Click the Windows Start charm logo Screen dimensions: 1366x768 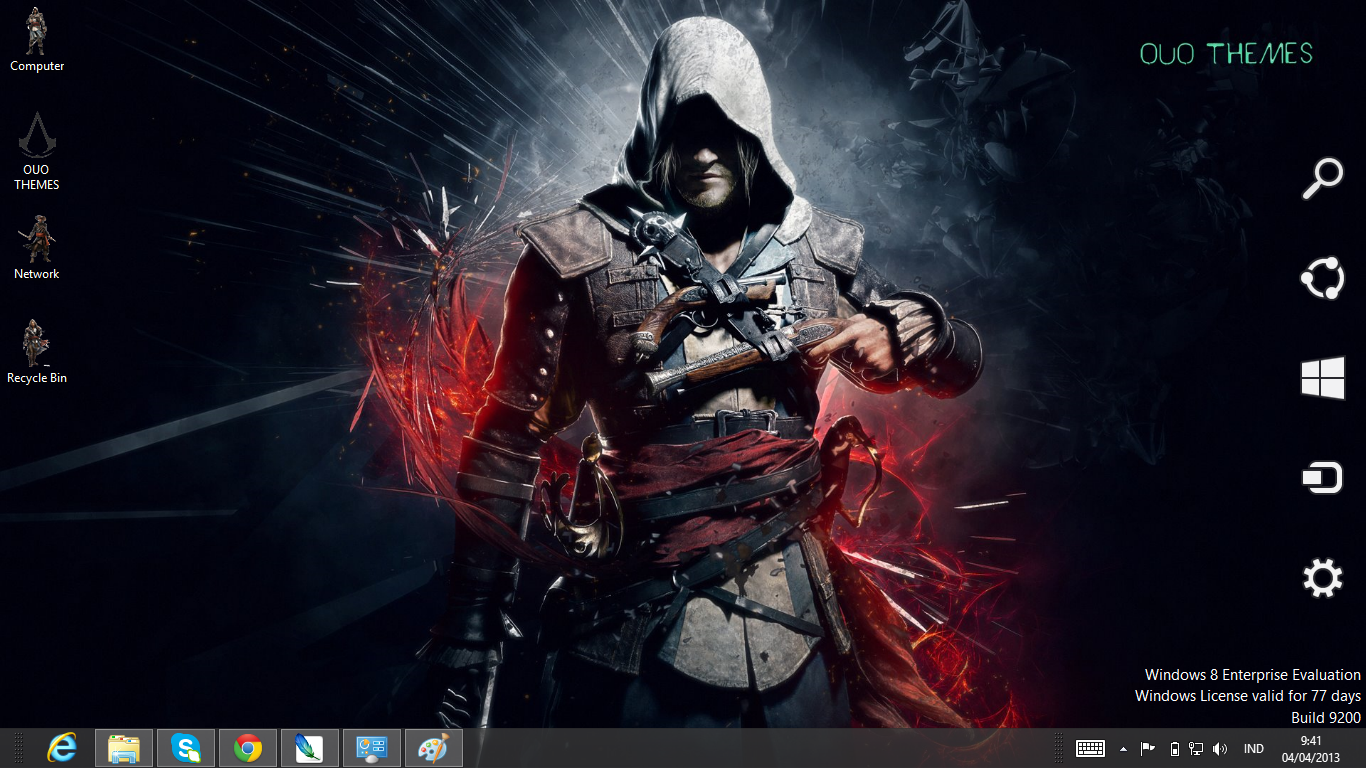[x=1322, y=379]
